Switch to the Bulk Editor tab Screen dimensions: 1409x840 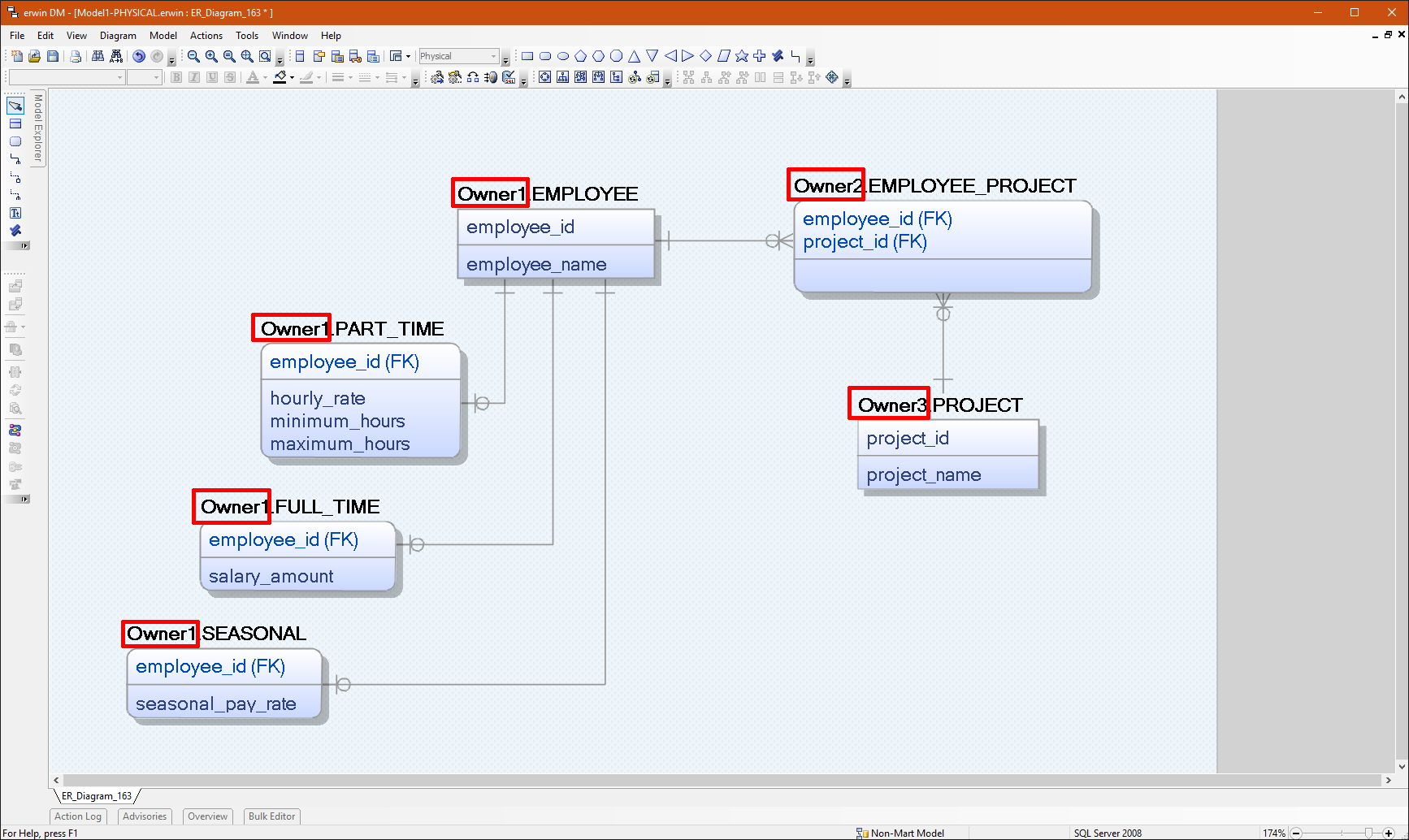coord(271,816)
